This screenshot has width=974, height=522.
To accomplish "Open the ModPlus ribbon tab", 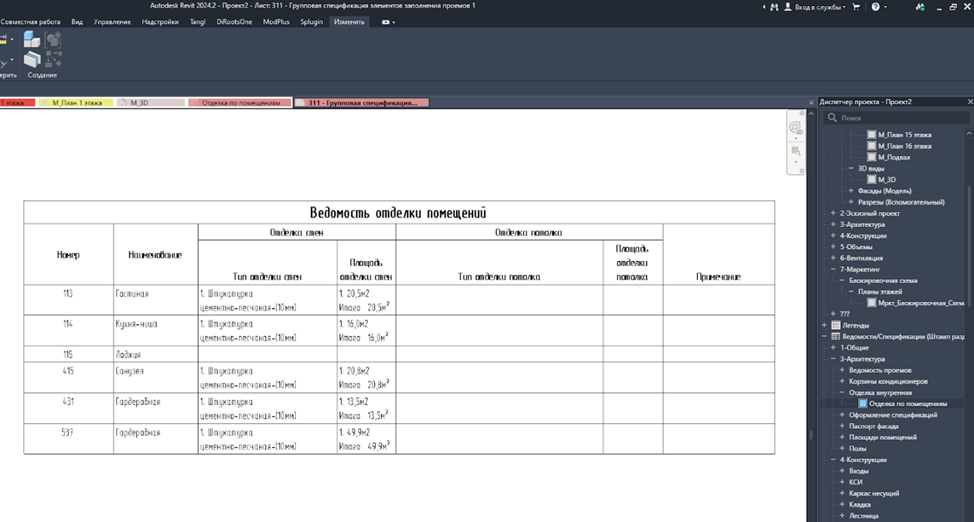I will coord(276,22).
